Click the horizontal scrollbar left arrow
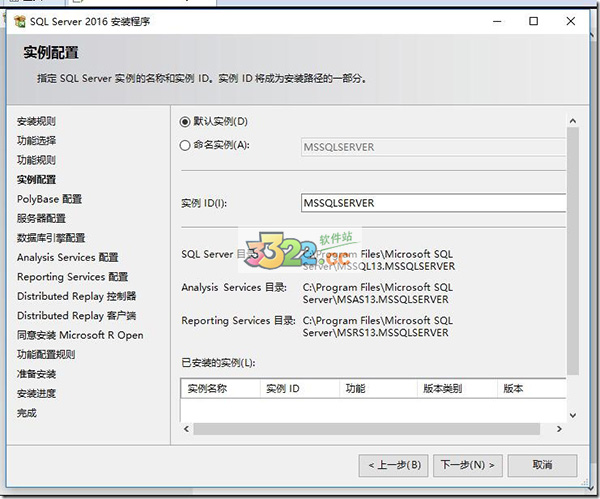This screenshot has height=499, width=600. 186,429
